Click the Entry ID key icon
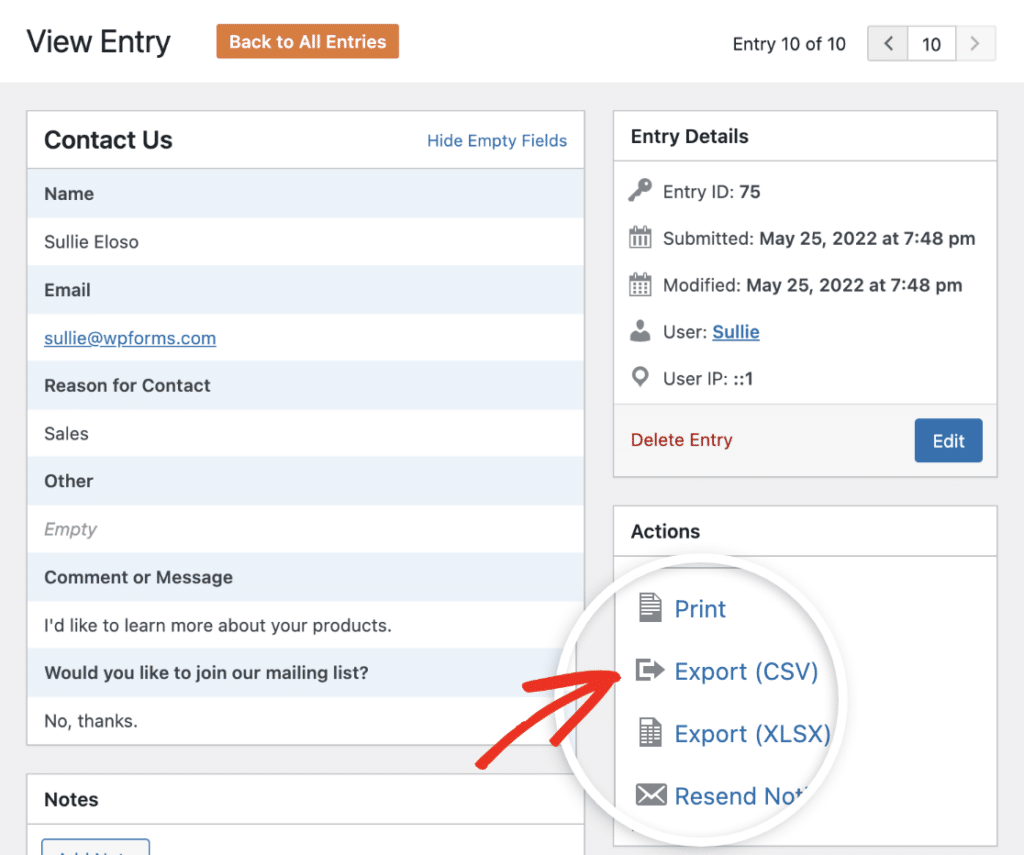The image size is (1024, 855). click(x=640, y=191)
